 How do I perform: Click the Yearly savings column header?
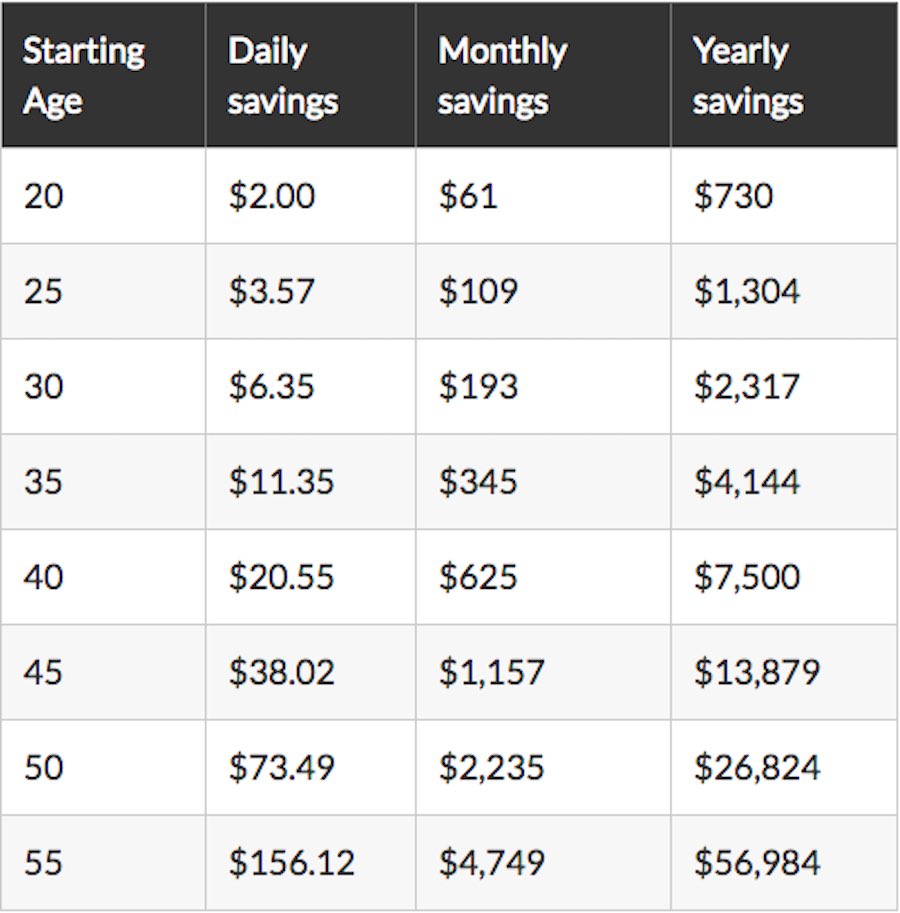pyautogui.click(x=748, y=76)
